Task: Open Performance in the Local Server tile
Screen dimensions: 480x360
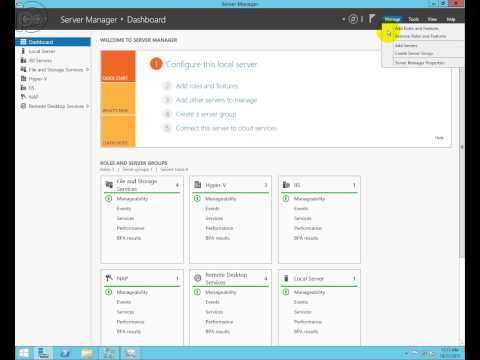Action: (308, 322)
